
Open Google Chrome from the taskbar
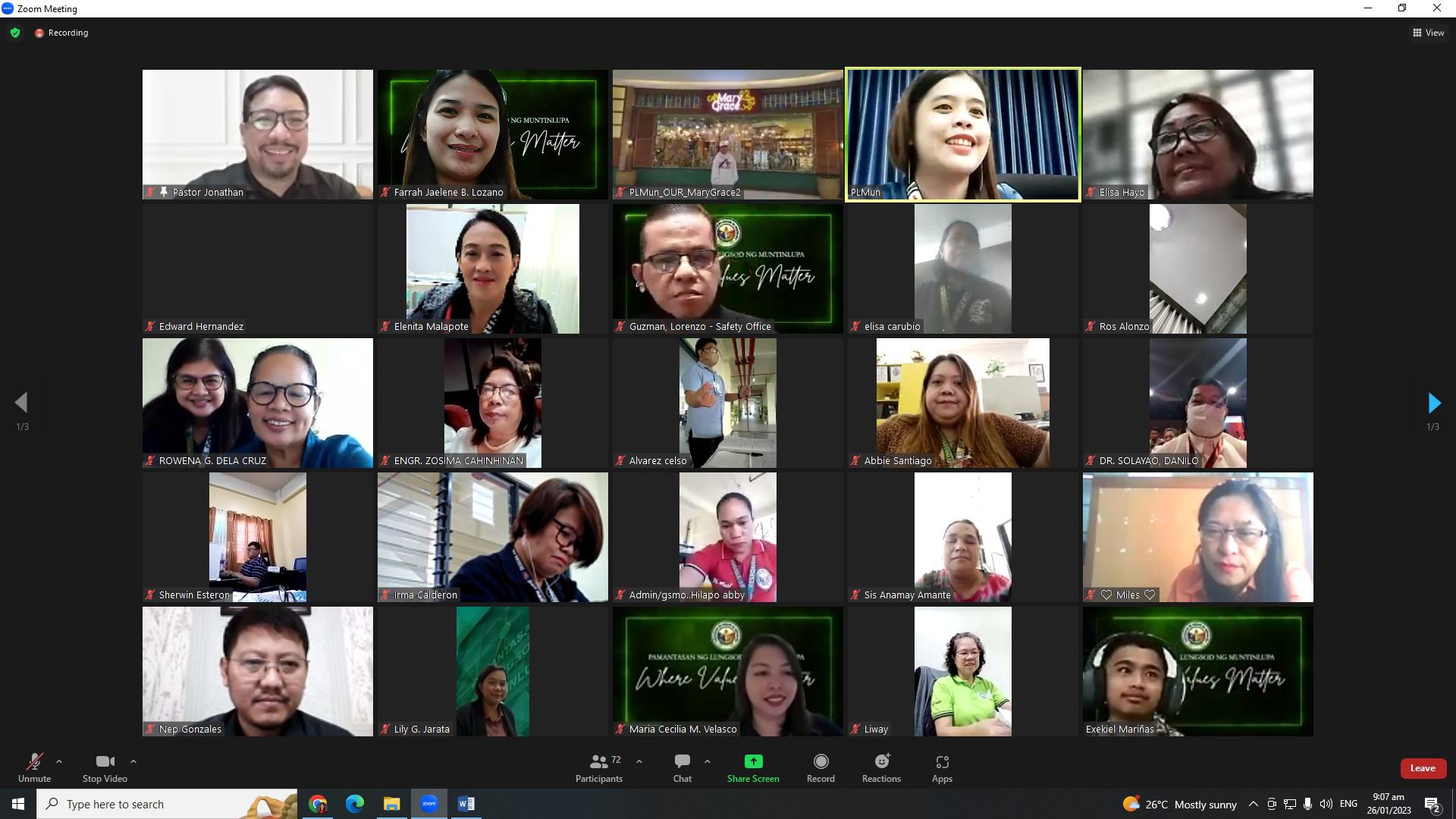318,804
